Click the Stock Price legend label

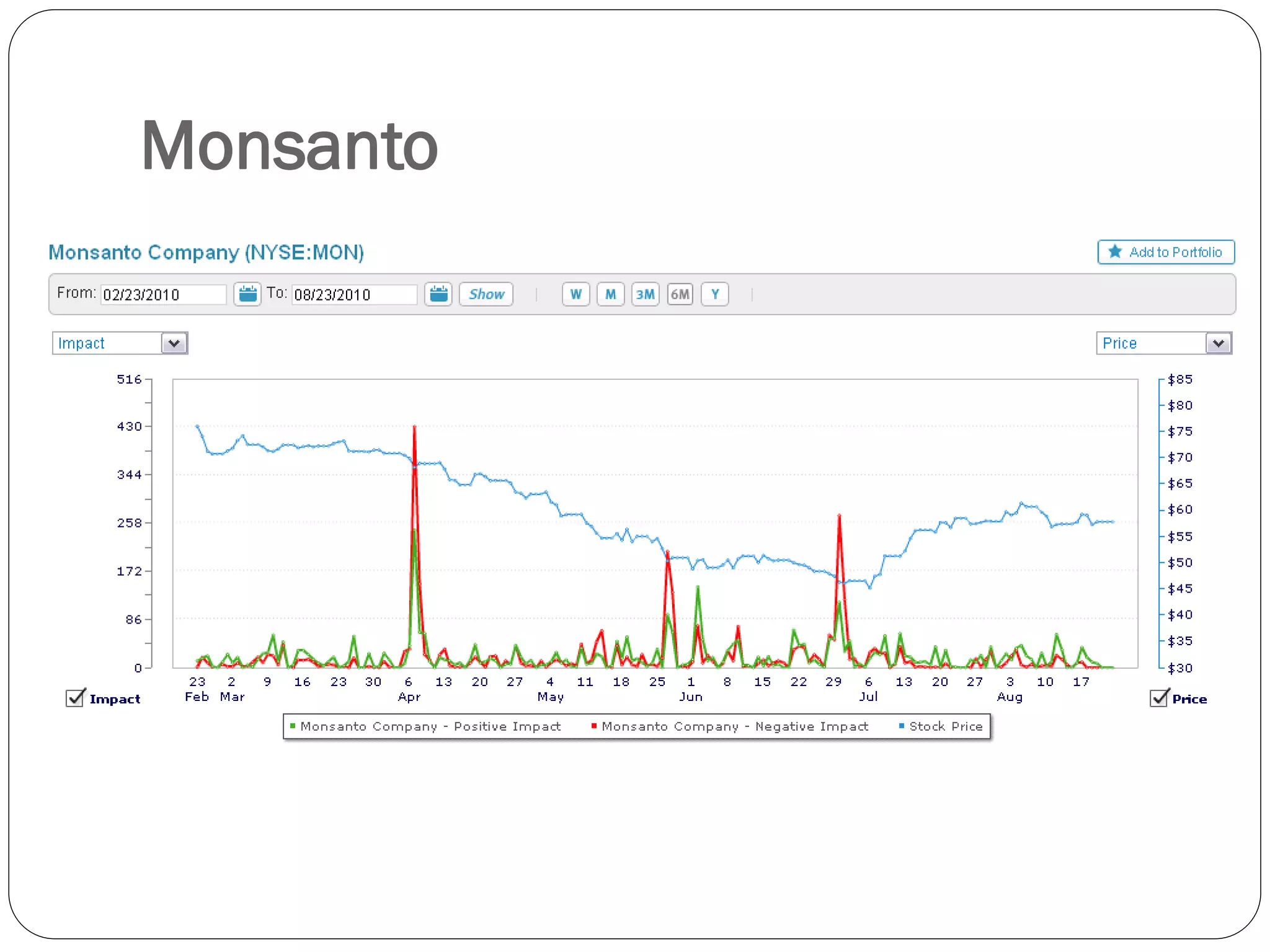[946, 726]
